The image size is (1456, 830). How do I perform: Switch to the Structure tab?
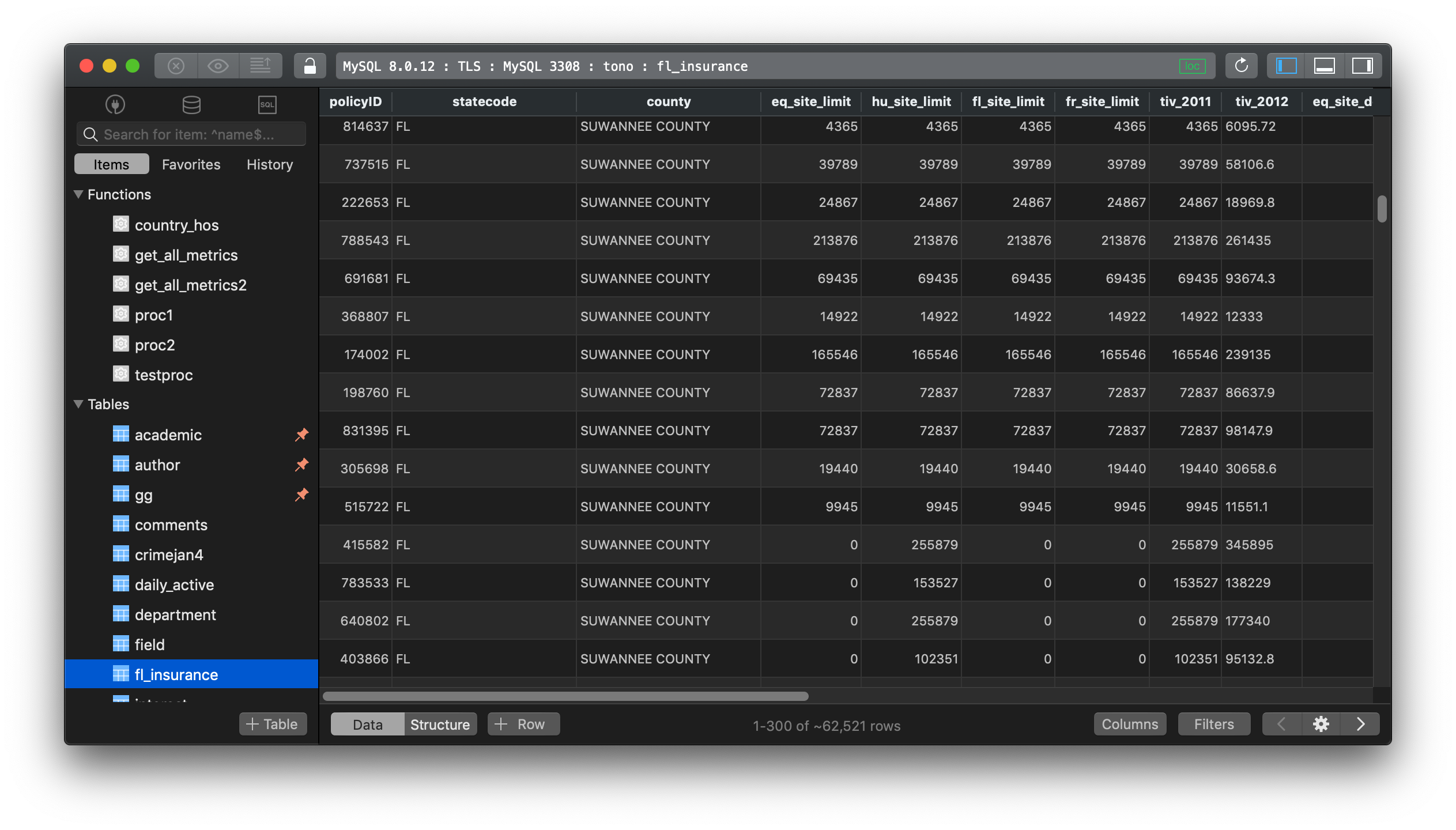point(439,724)
